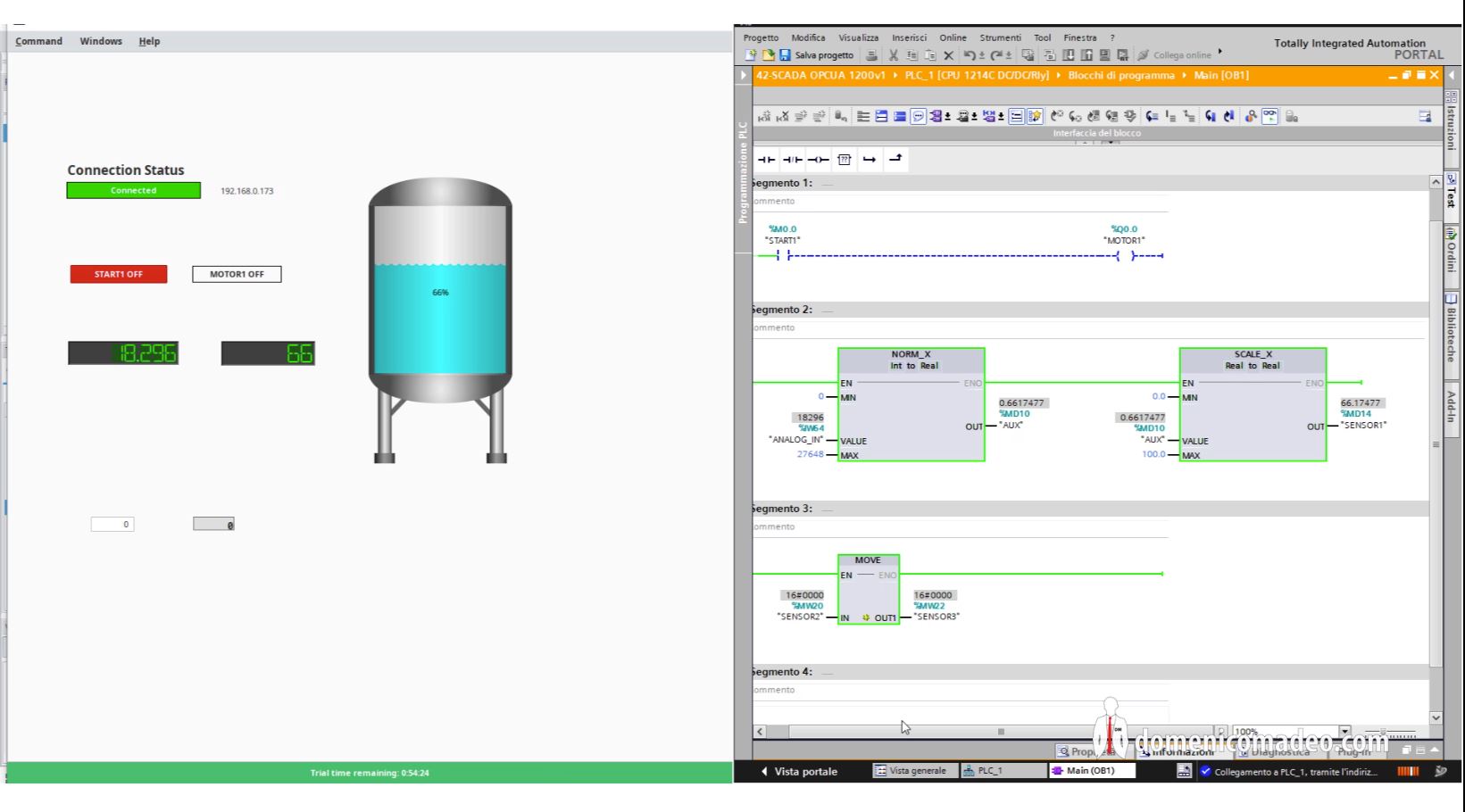Insert a normally closed contact
Viewport: 1465px width, 812px height.
click(x=792, y=159)
